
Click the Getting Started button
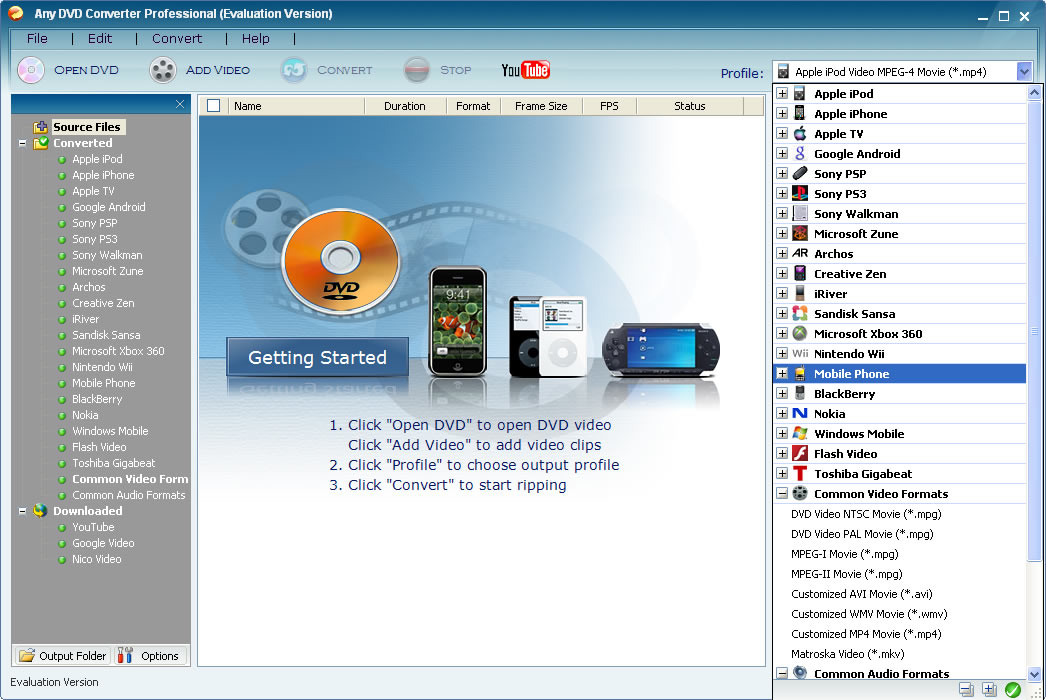coord(318,358)
